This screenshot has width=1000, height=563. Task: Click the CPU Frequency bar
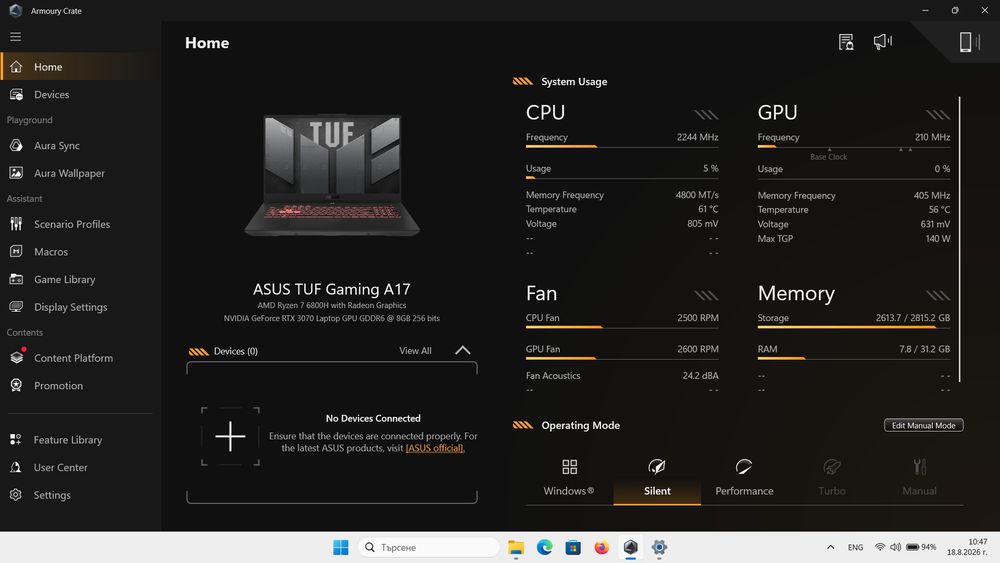pyautogui.click(x=622, y=147)
